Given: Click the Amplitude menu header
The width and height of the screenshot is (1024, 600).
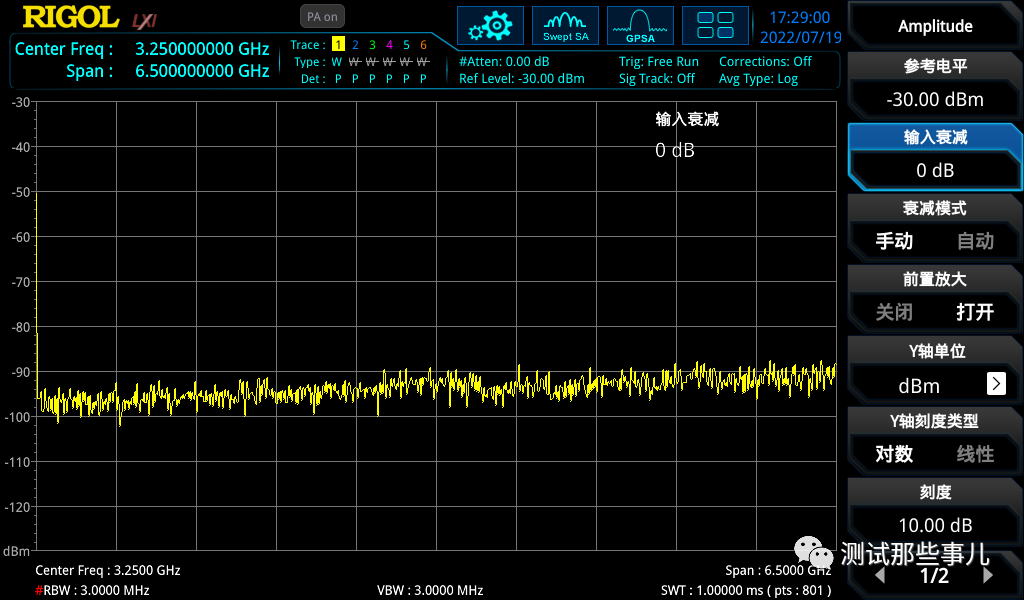Looking at the screenshot, I should coord(934,25).
